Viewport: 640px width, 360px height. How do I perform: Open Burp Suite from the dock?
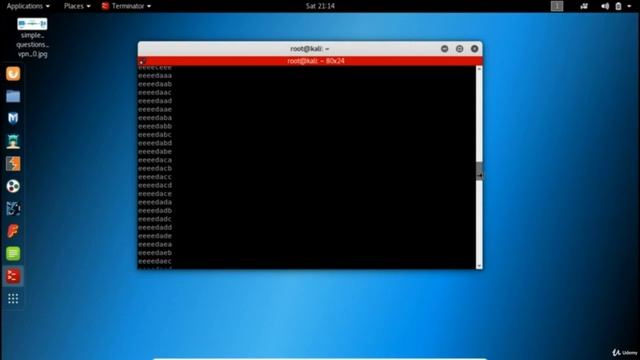(13, 164)
